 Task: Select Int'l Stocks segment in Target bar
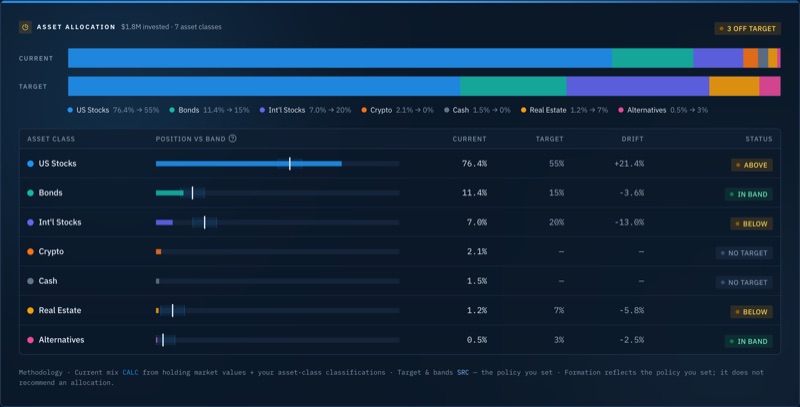tap(638, 86)
